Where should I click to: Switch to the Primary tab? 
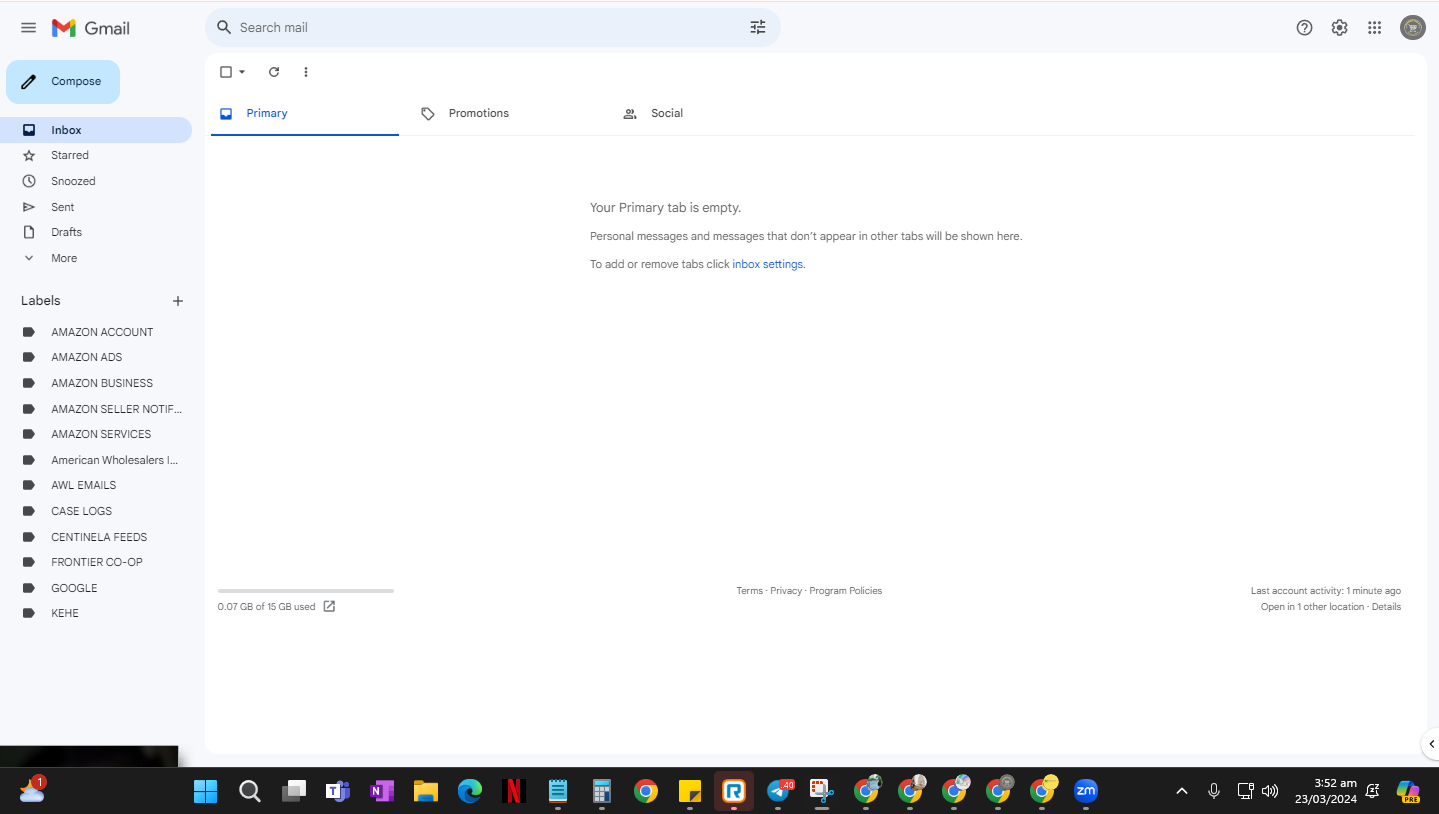[x=305, y=113]
